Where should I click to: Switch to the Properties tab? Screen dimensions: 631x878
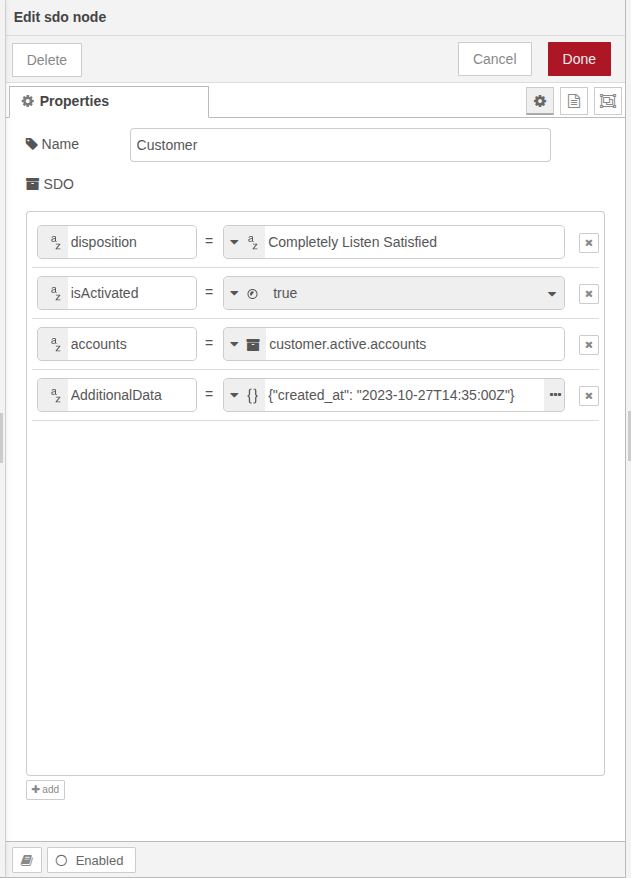coord(108,101)
